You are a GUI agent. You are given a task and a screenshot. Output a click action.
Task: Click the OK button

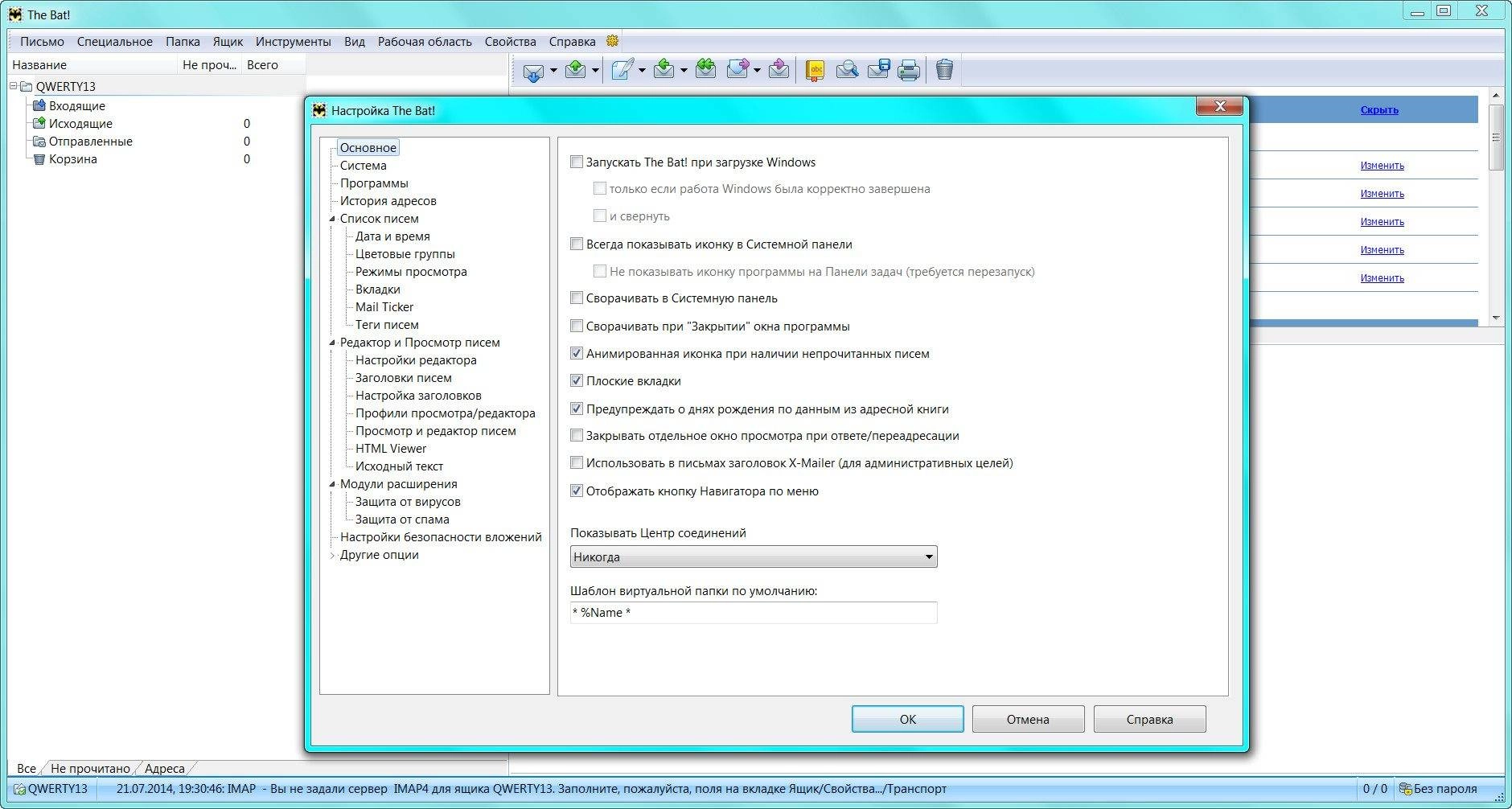(x=908, y=719)
